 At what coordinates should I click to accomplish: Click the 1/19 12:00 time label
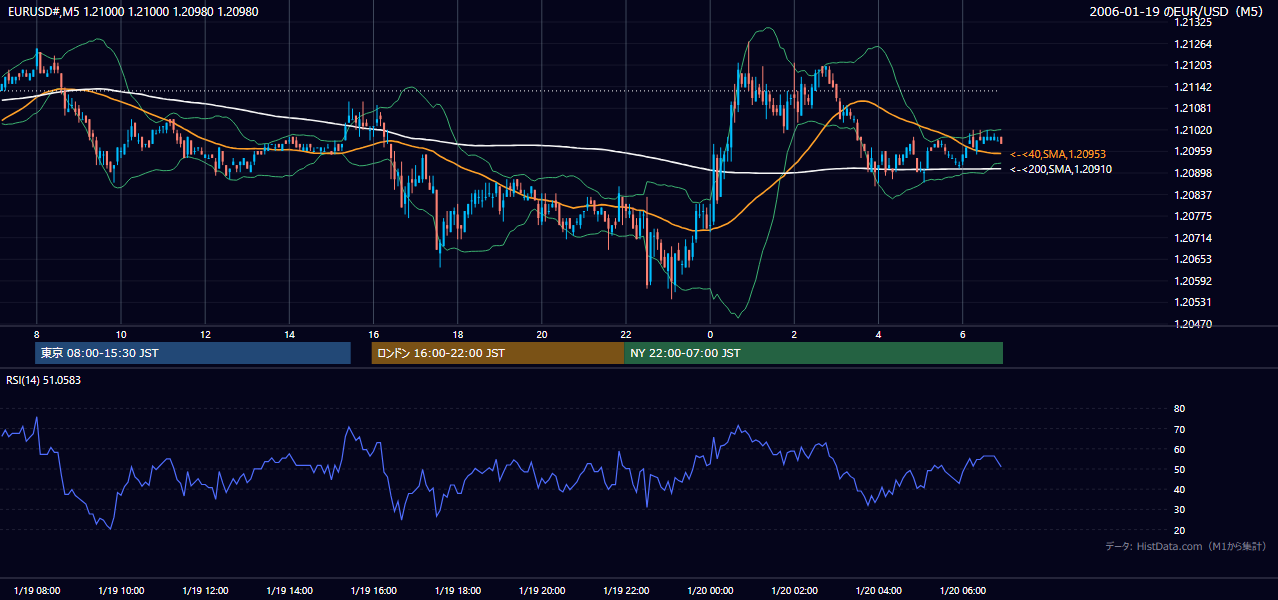point(204,591)
